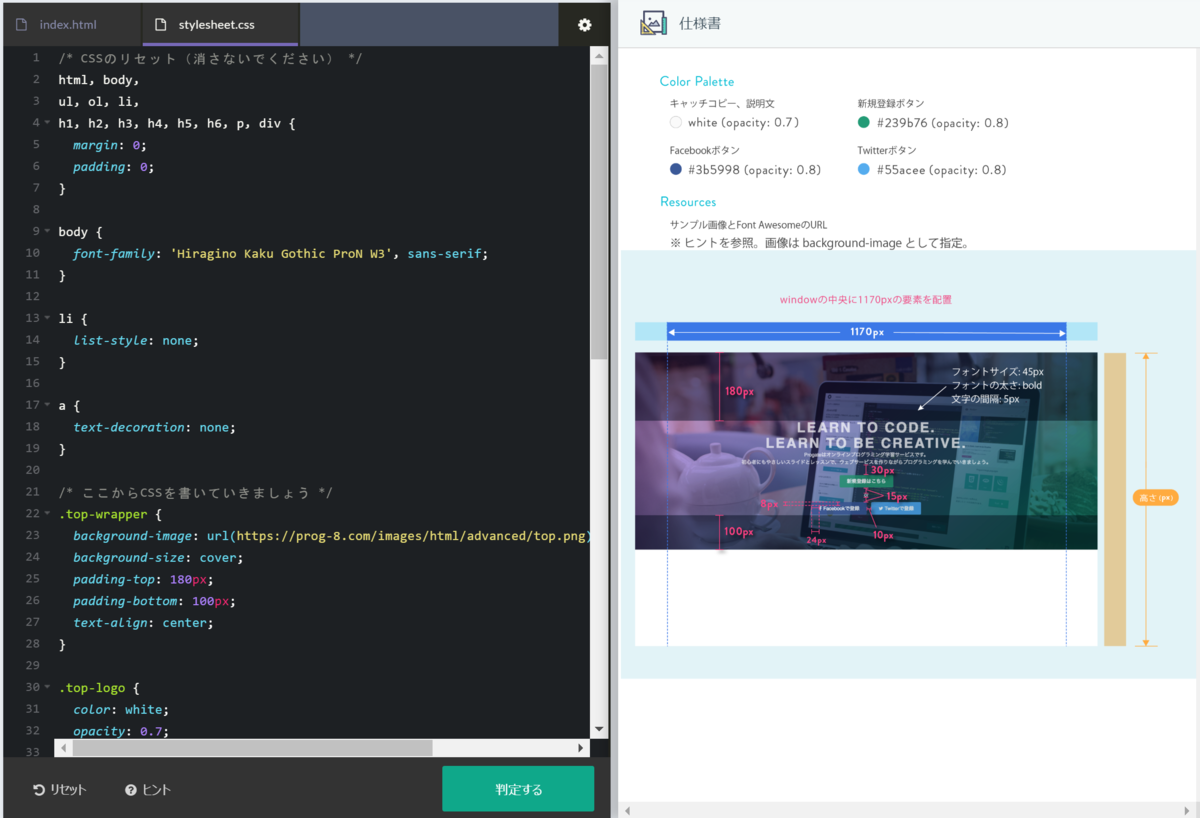Collapse code fold arrow at line 13

(48, 318)
